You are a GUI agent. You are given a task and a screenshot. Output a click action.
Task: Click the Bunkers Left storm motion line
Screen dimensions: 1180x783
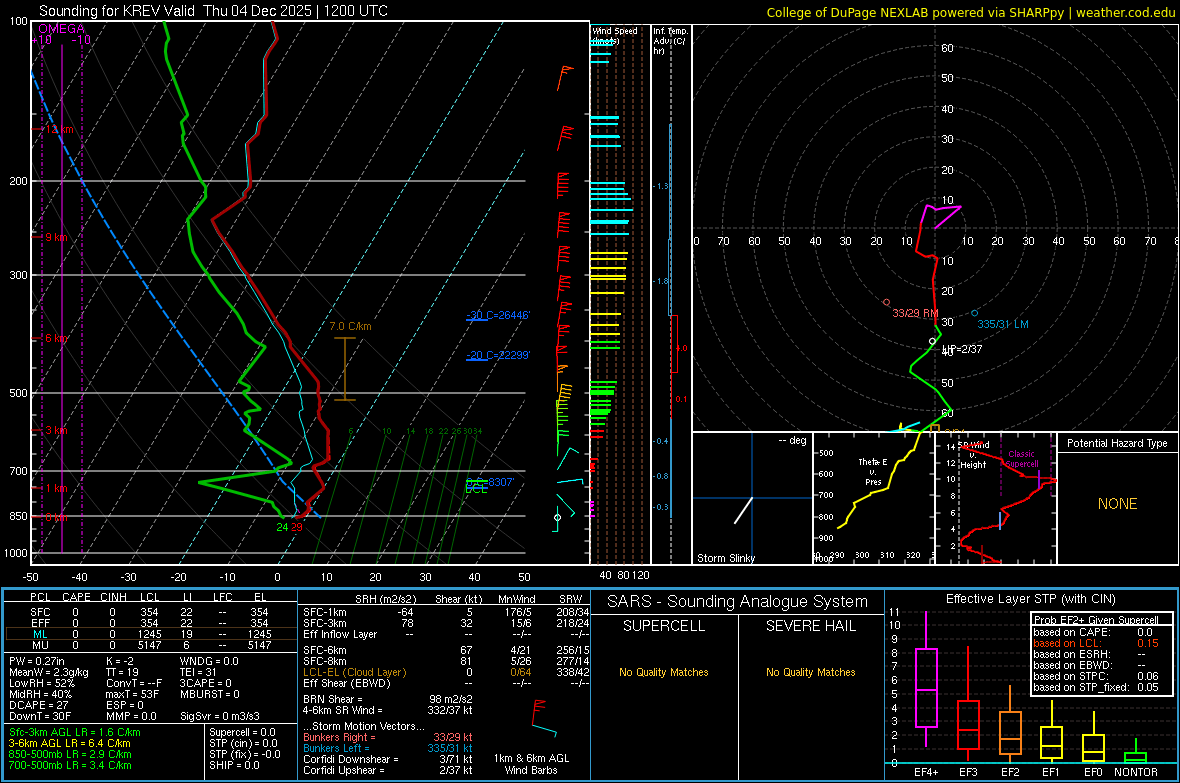pos(388,748)
